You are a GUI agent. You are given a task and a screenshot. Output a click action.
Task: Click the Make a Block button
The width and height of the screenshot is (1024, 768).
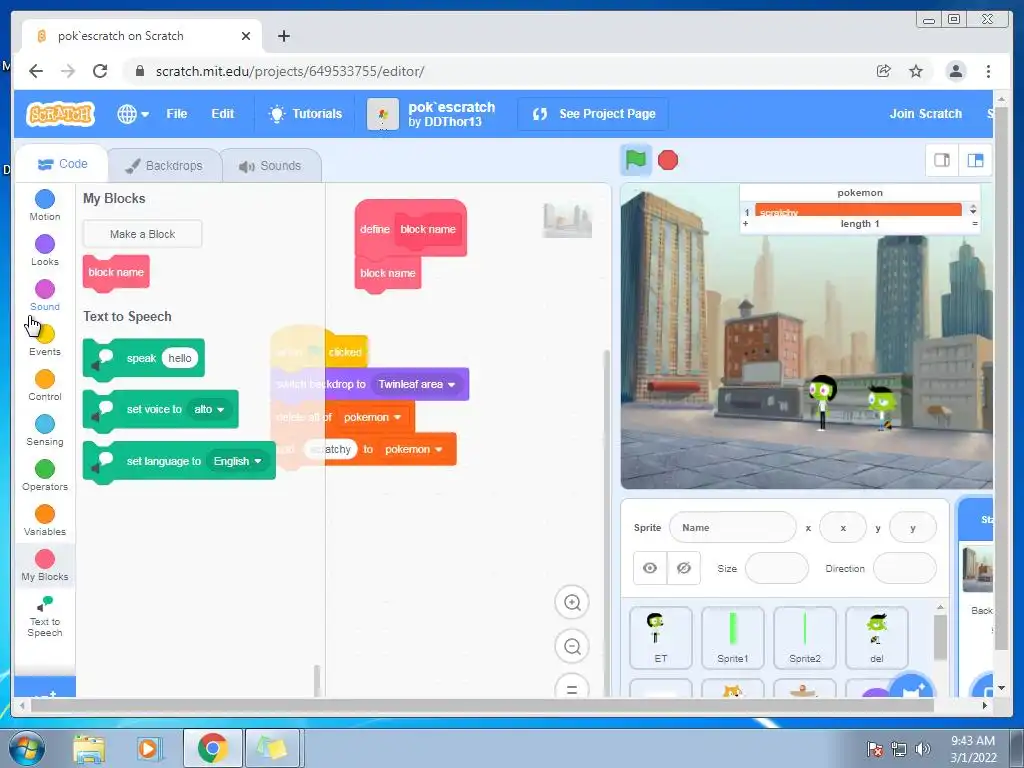[142, 234]
